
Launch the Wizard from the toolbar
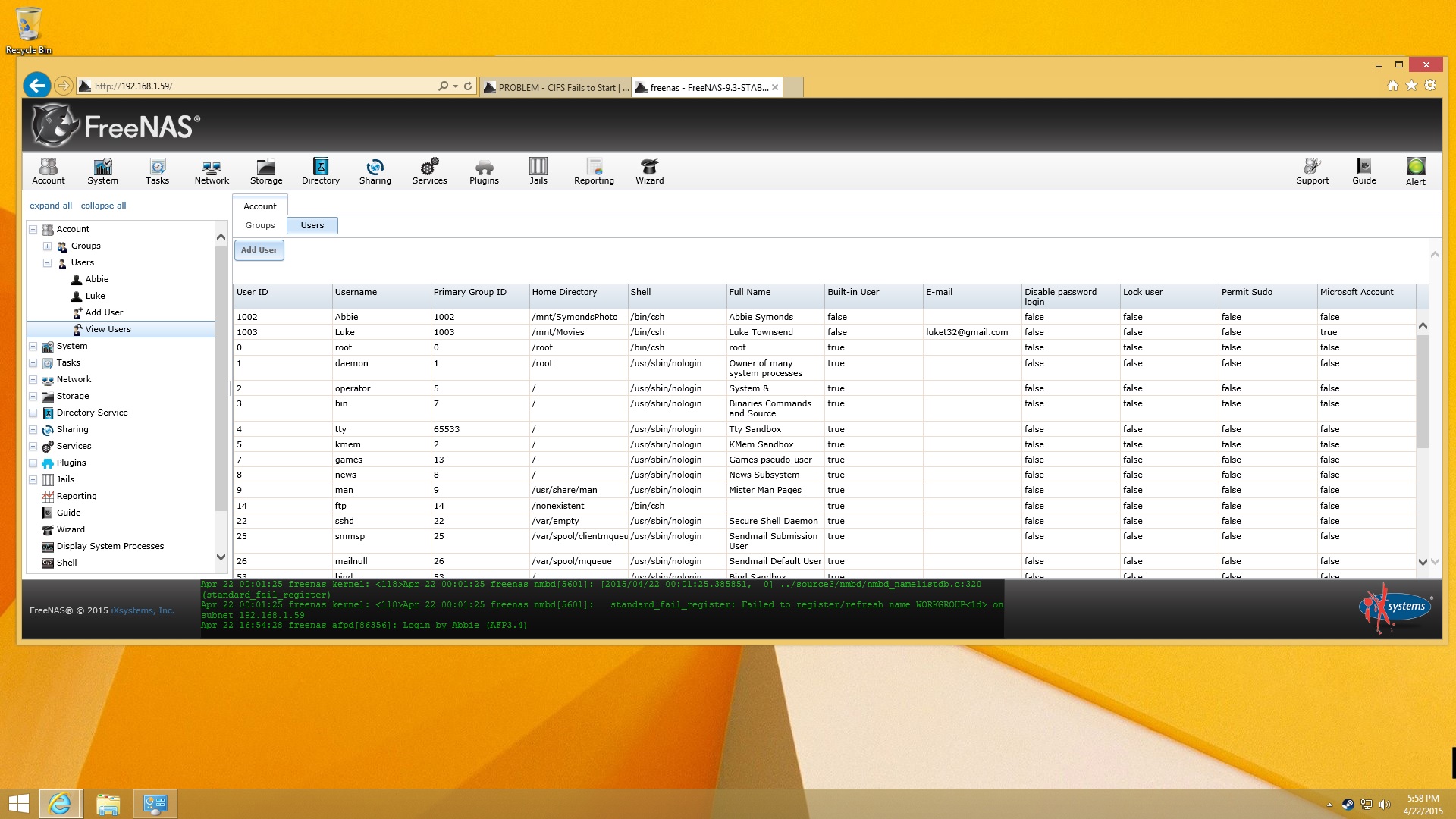coord(650,171)
